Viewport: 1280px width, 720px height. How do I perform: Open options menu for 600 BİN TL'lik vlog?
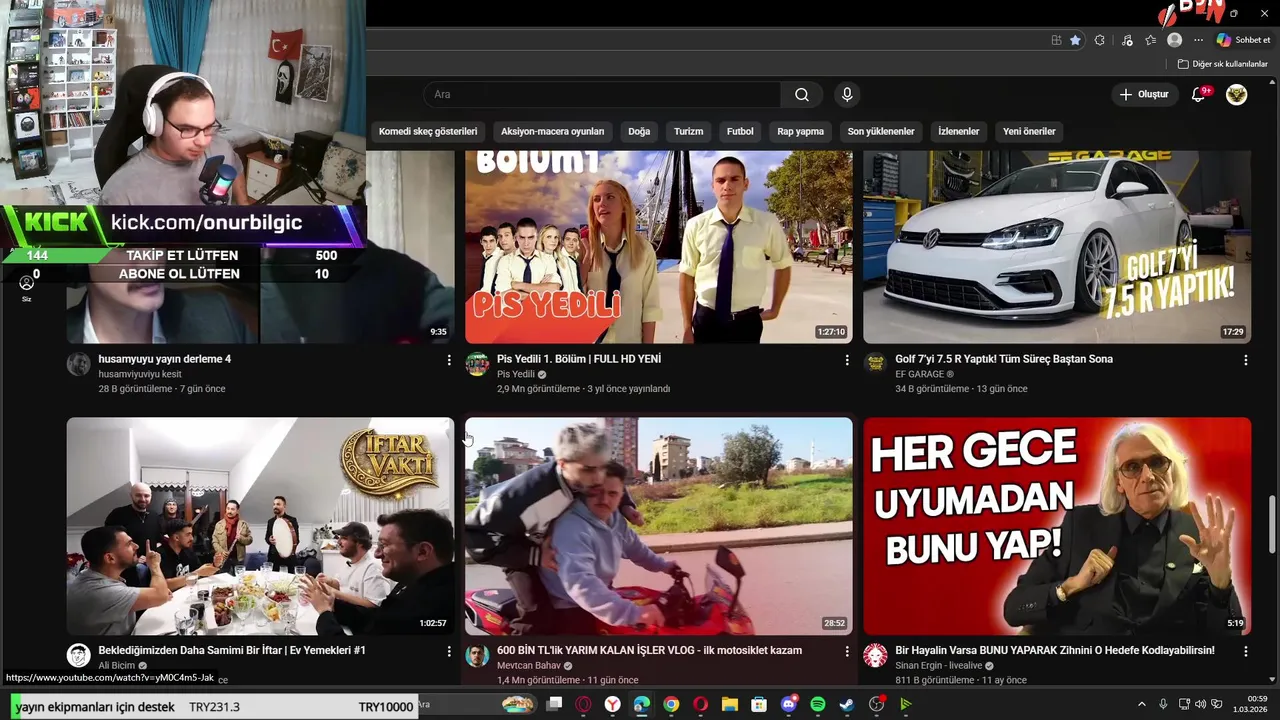tap(847, 651)
